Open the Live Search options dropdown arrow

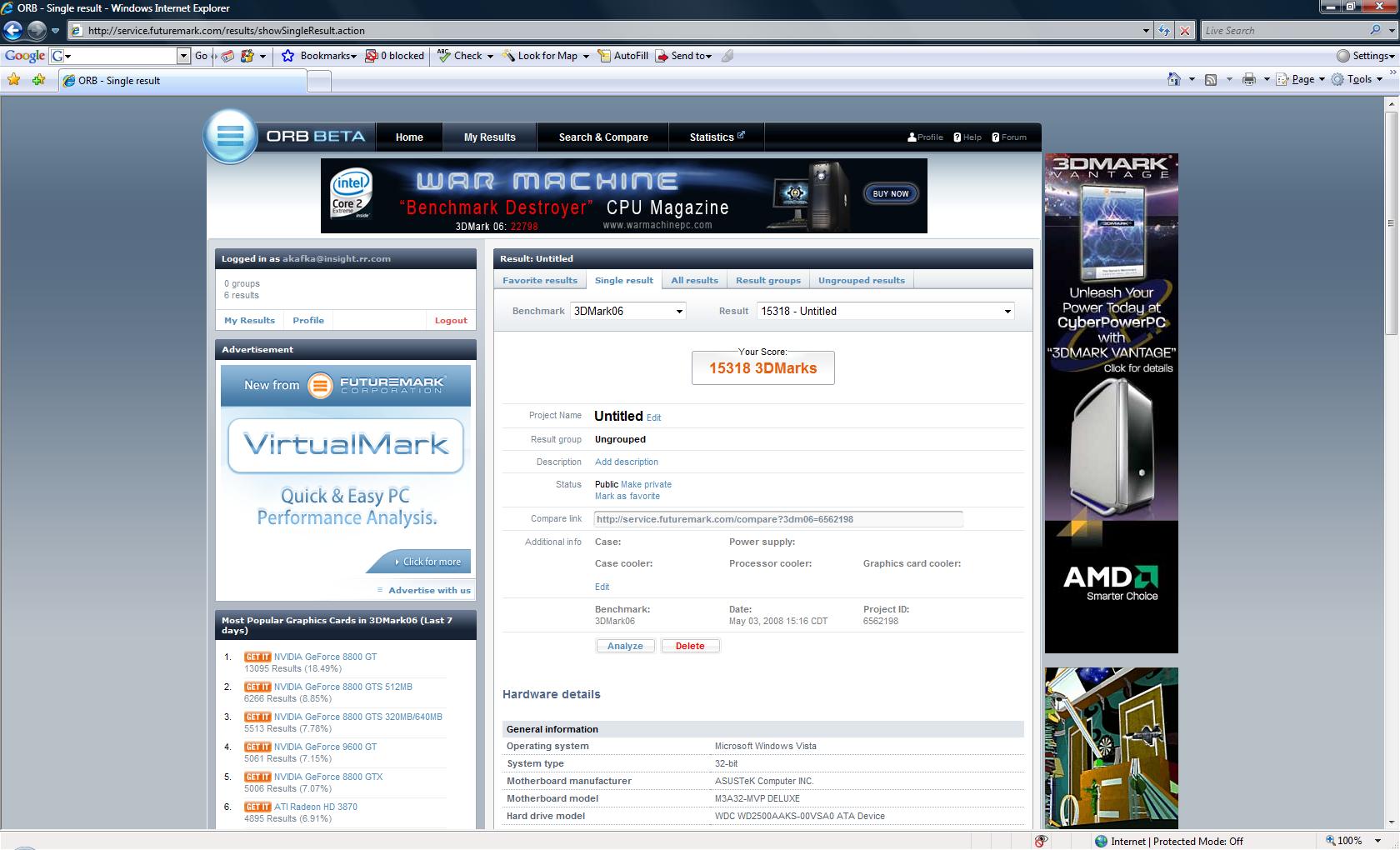(1392, 30)
